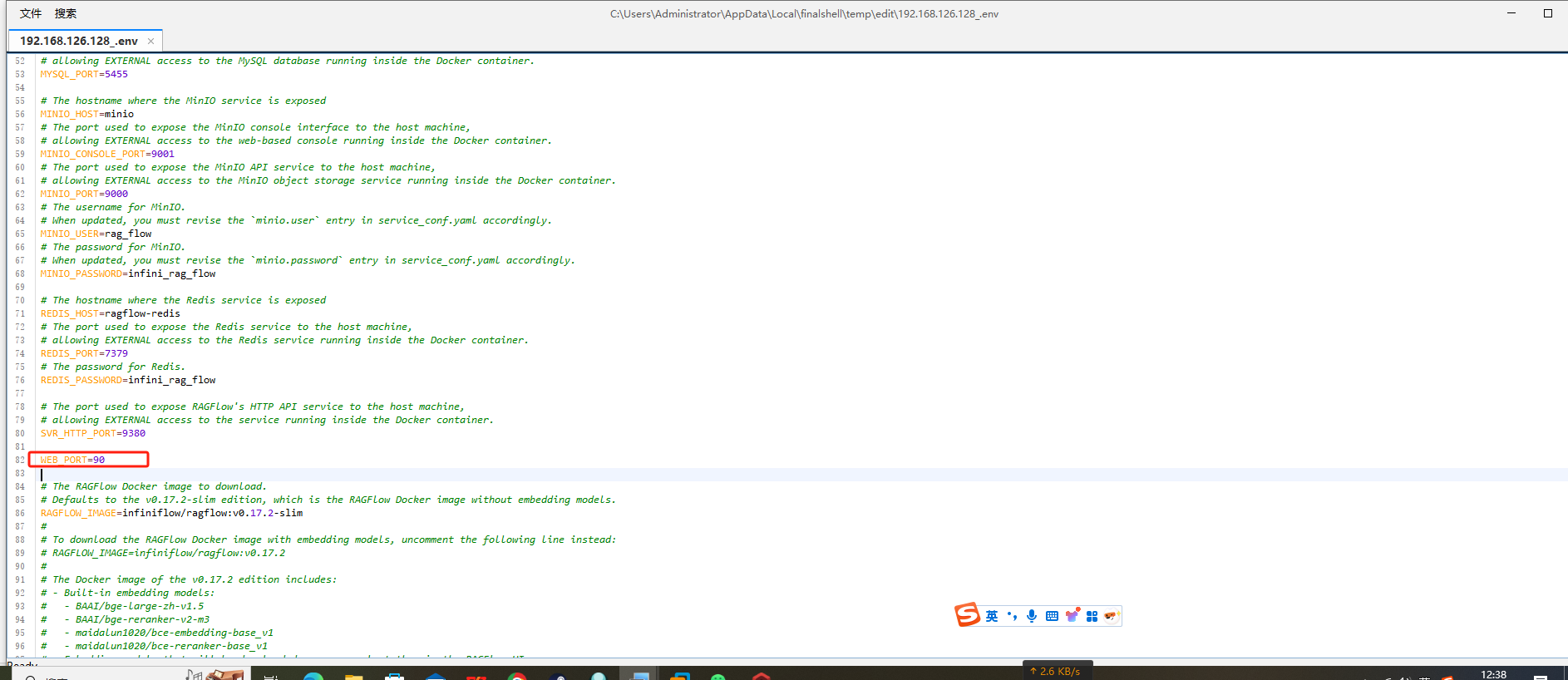Screen dimensions: 1568x680
Task: Toggle Chinese/English mode with 英 button
Action: (x=992, y=616)
